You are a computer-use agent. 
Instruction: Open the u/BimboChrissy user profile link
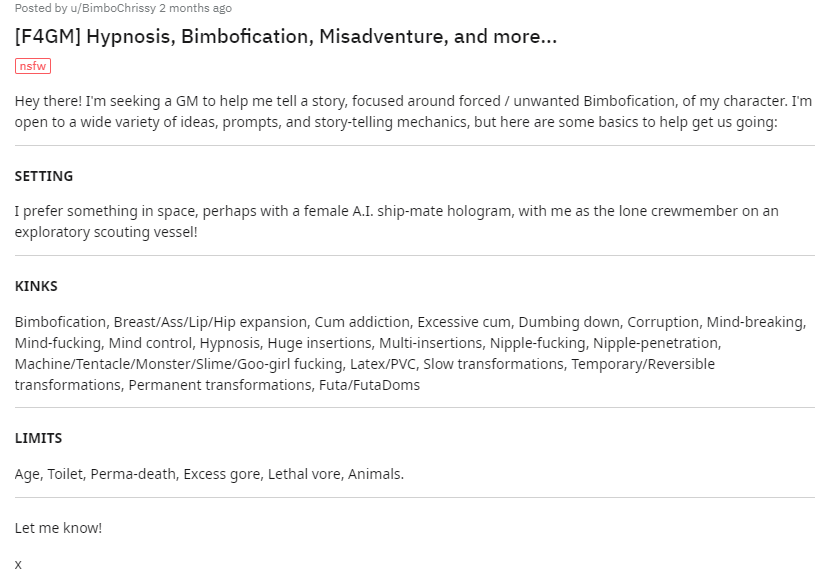113,8
